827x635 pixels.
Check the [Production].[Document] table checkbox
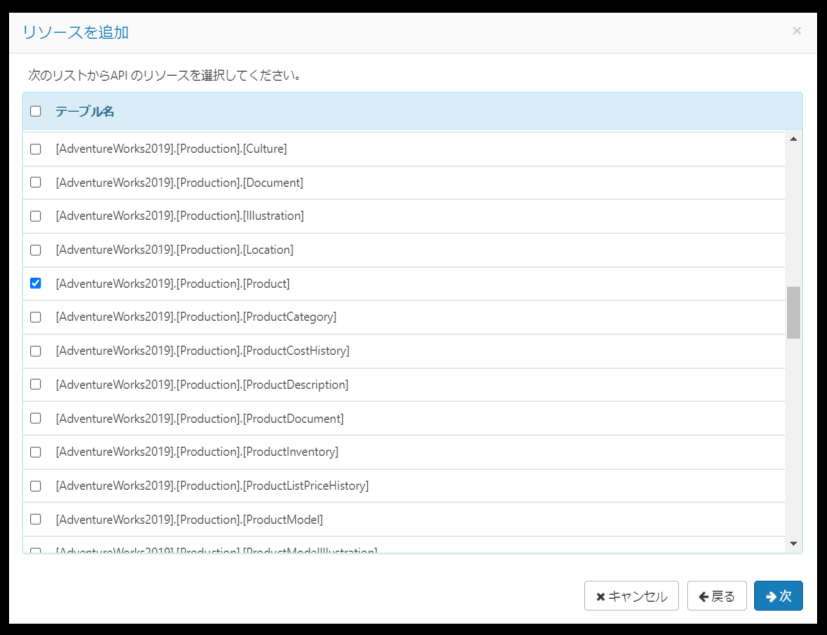(x=35, y=182)
